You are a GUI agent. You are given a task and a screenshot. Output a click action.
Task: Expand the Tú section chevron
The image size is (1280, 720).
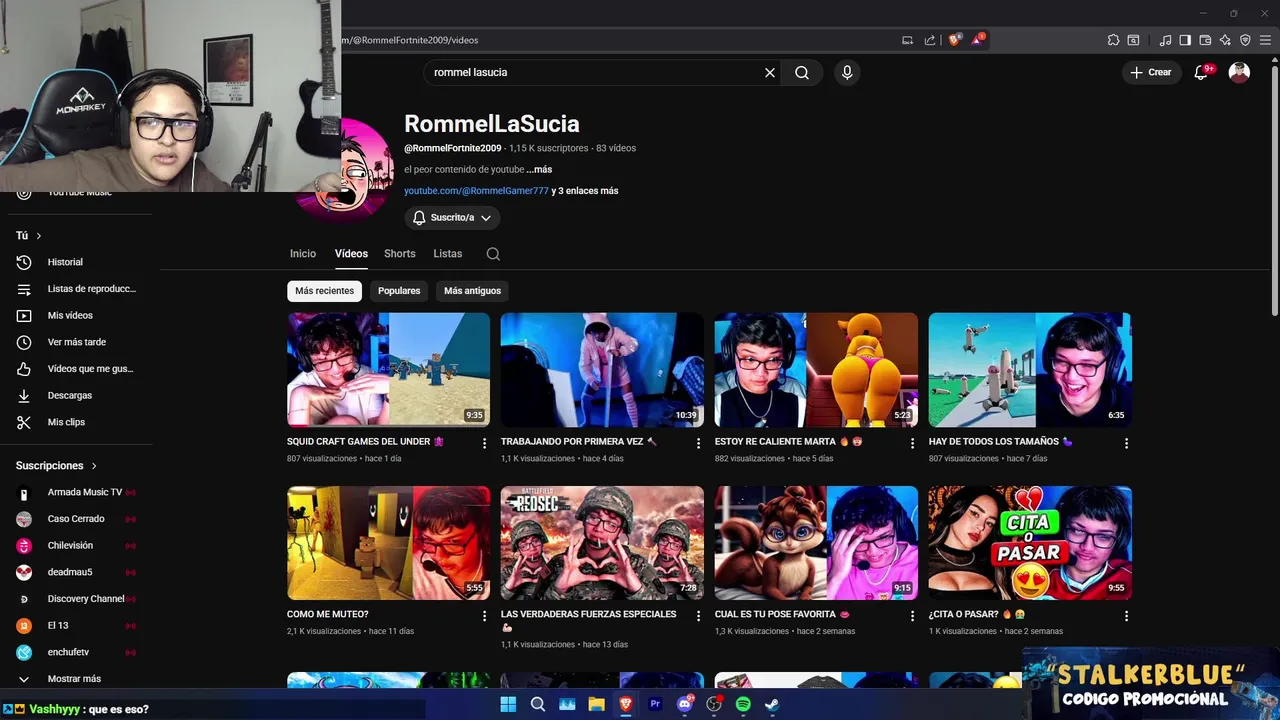click(x=39, y=236)
